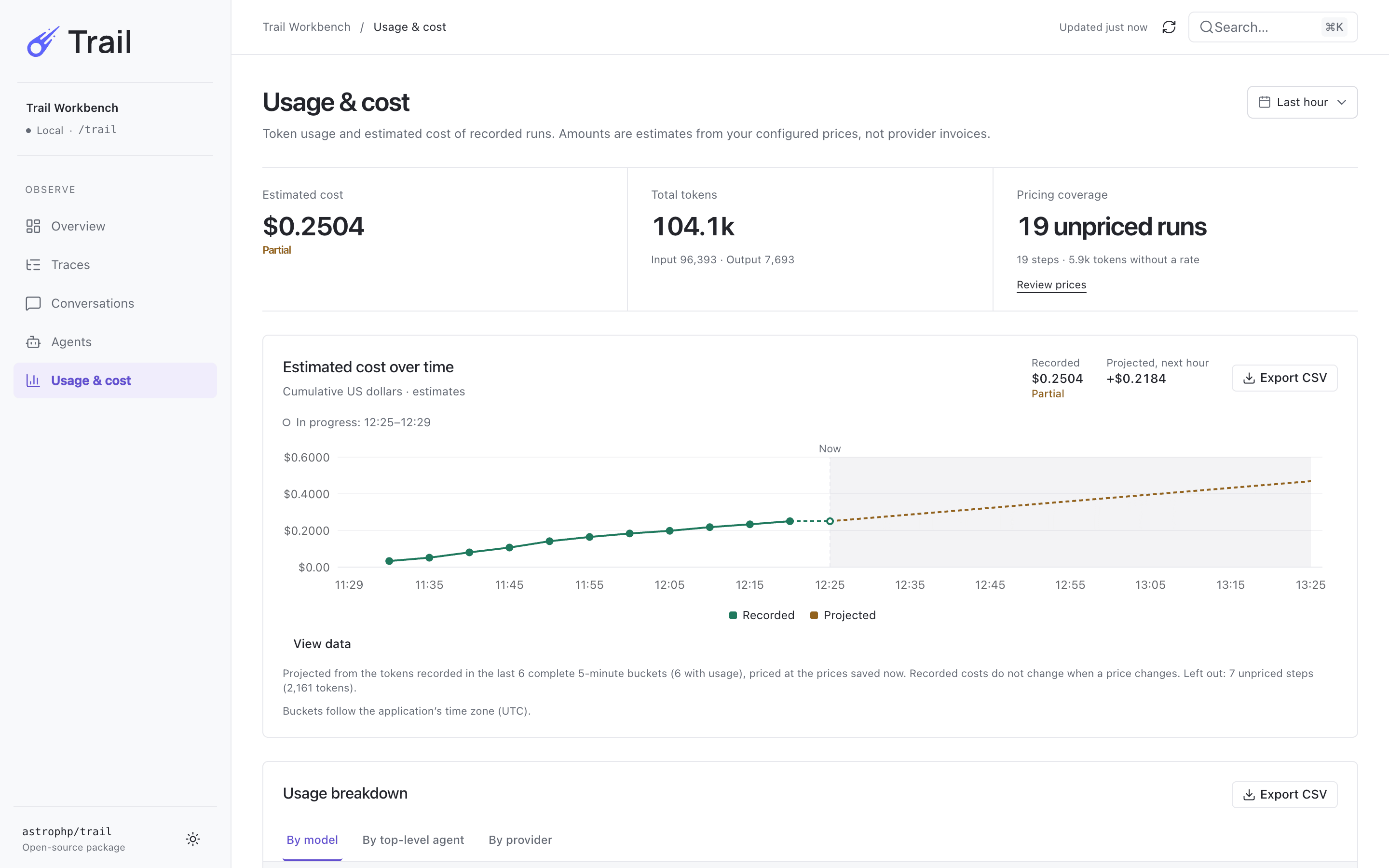Screen dimensions: 1389x868
Task: Click the Search input field
Action: [1272, 27]
